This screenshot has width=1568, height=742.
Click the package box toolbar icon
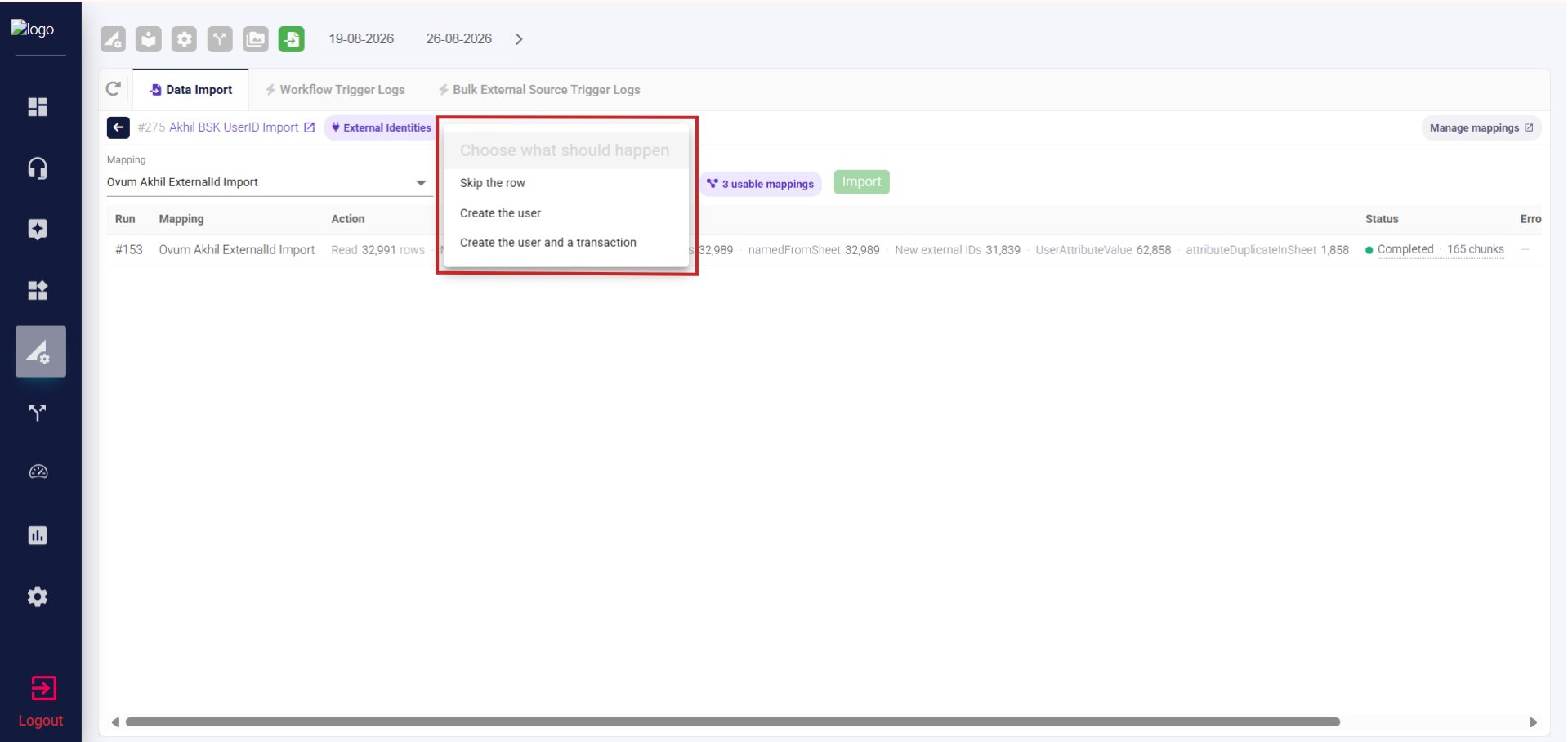(x=149, y=39)
